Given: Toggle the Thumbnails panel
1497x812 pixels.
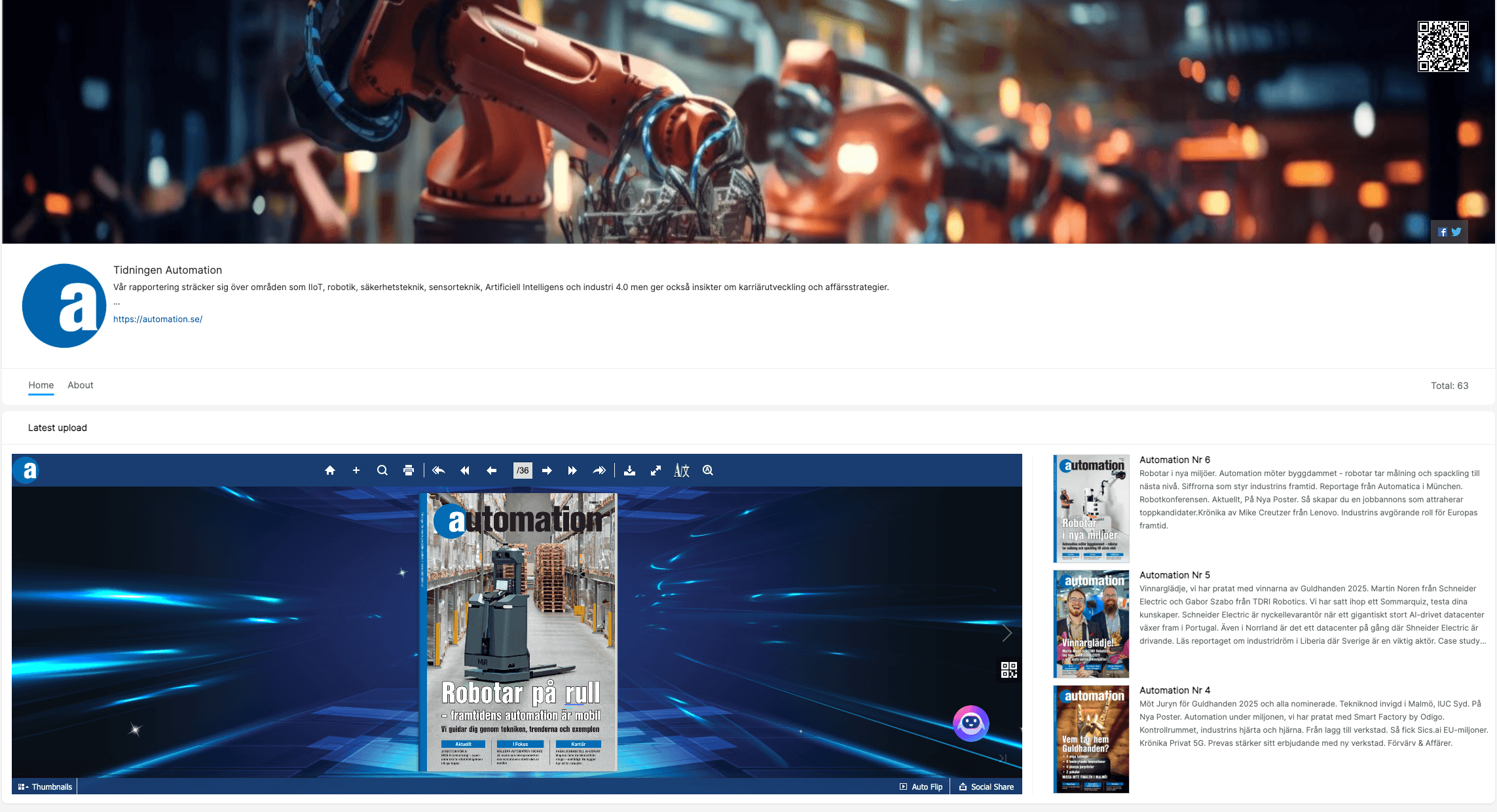Looking at the screenshot, I should click(45, 786).
